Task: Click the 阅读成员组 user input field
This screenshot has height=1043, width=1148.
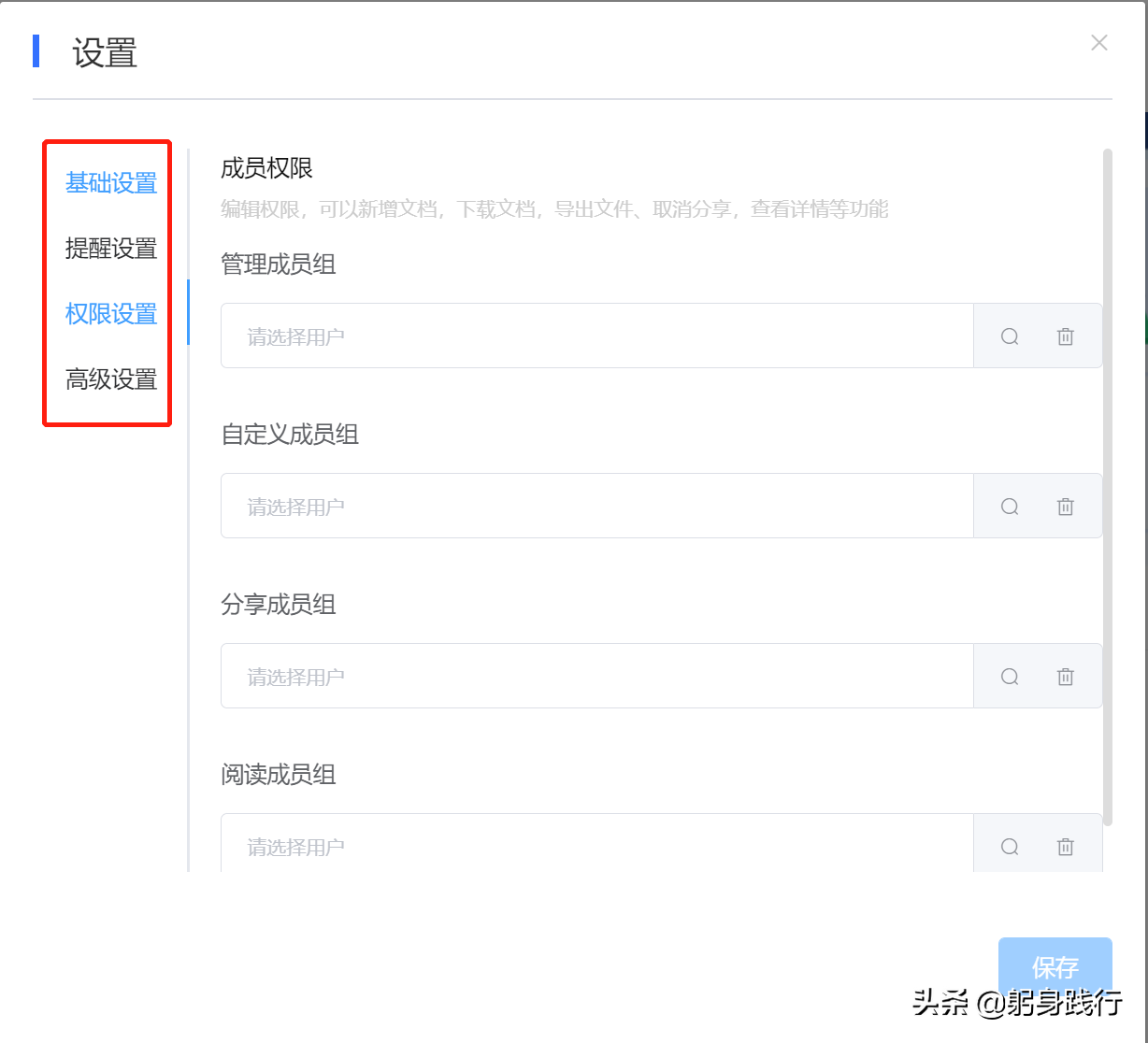Action: 596,845
